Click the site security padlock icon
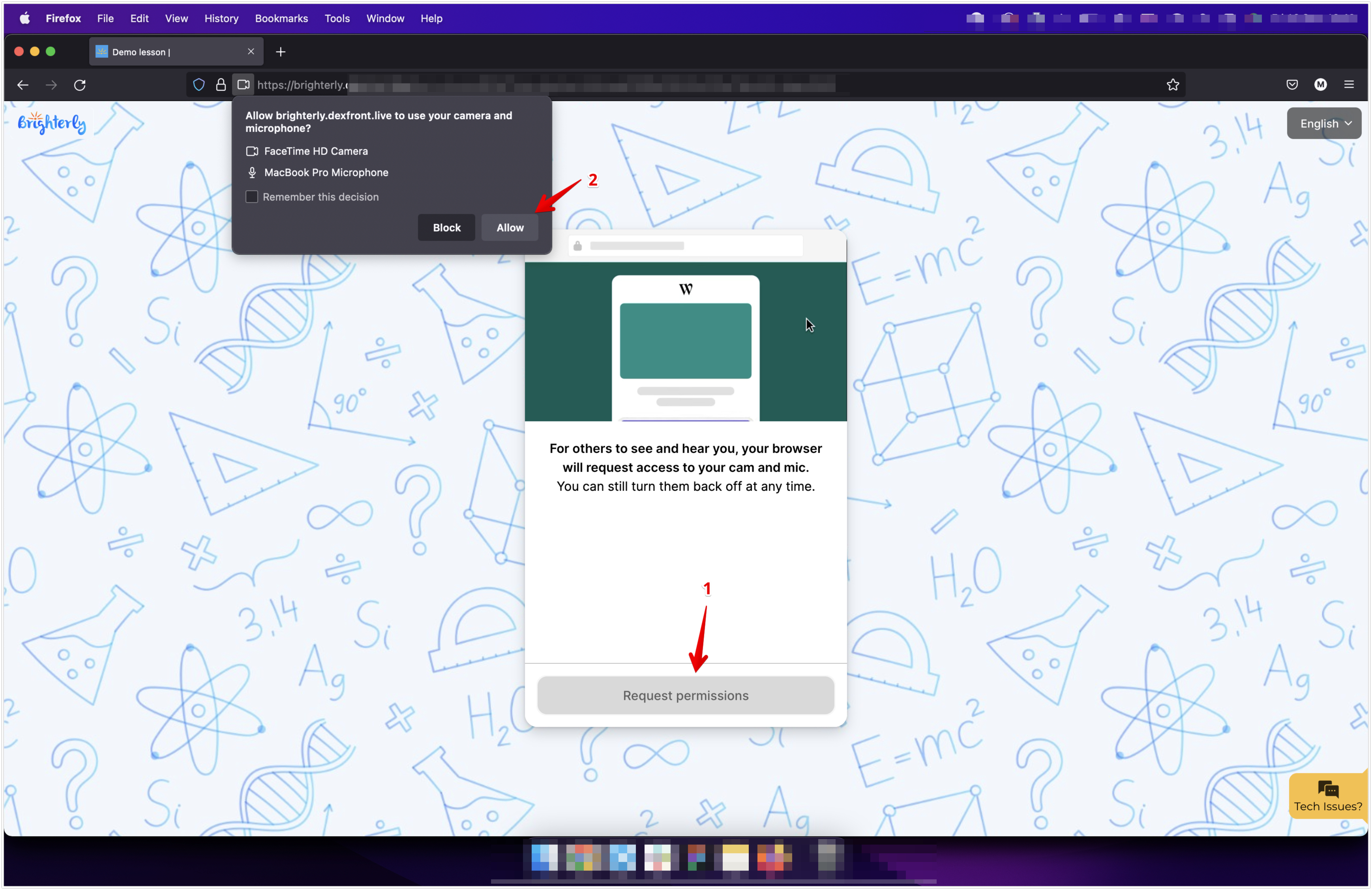The width and height of the screenshot is (1372, 890). click(x=221, y=85)
